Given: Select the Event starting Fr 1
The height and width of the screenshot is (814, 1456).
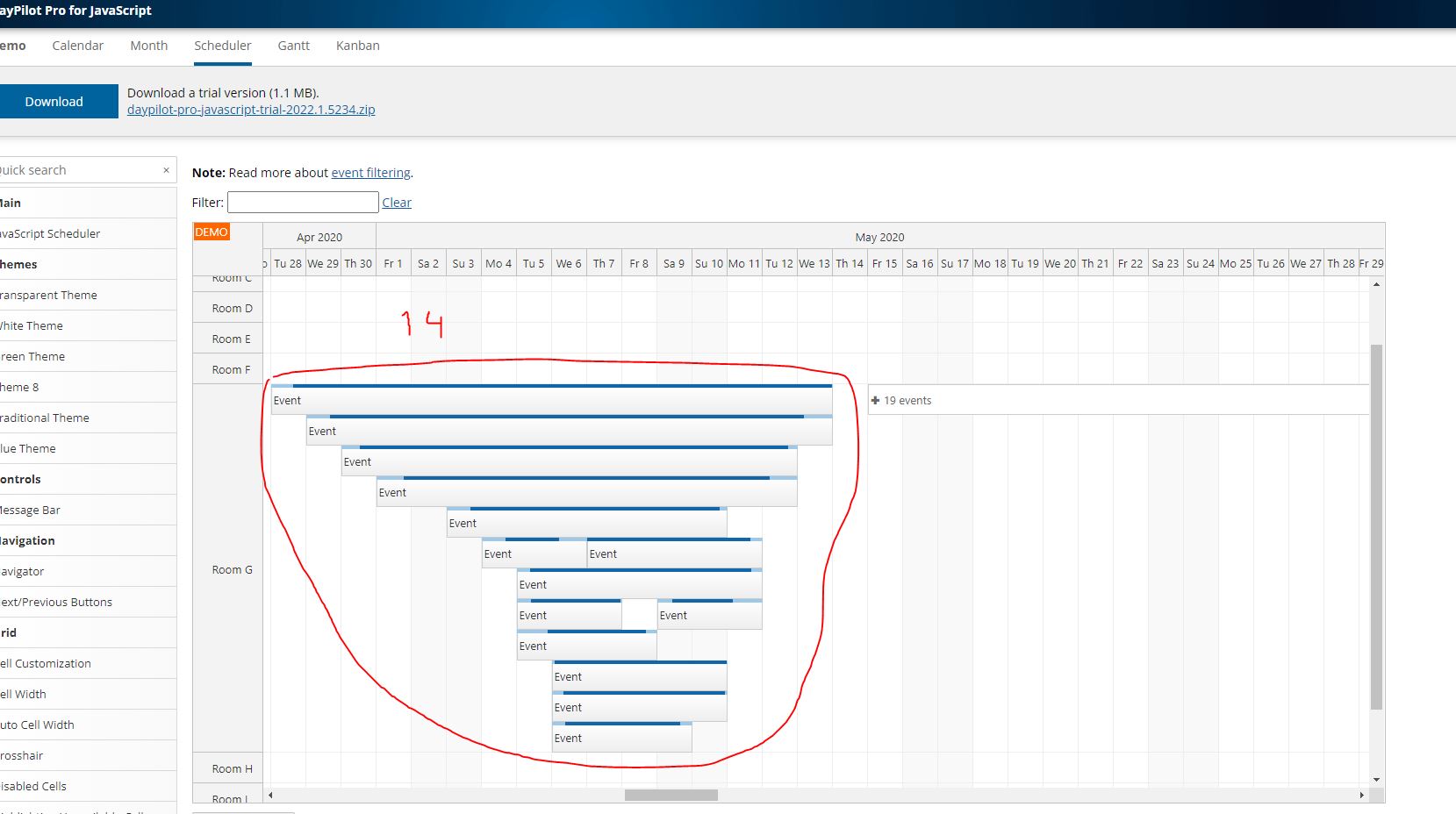Looking at the screenshot, I should tap(586, 491).
